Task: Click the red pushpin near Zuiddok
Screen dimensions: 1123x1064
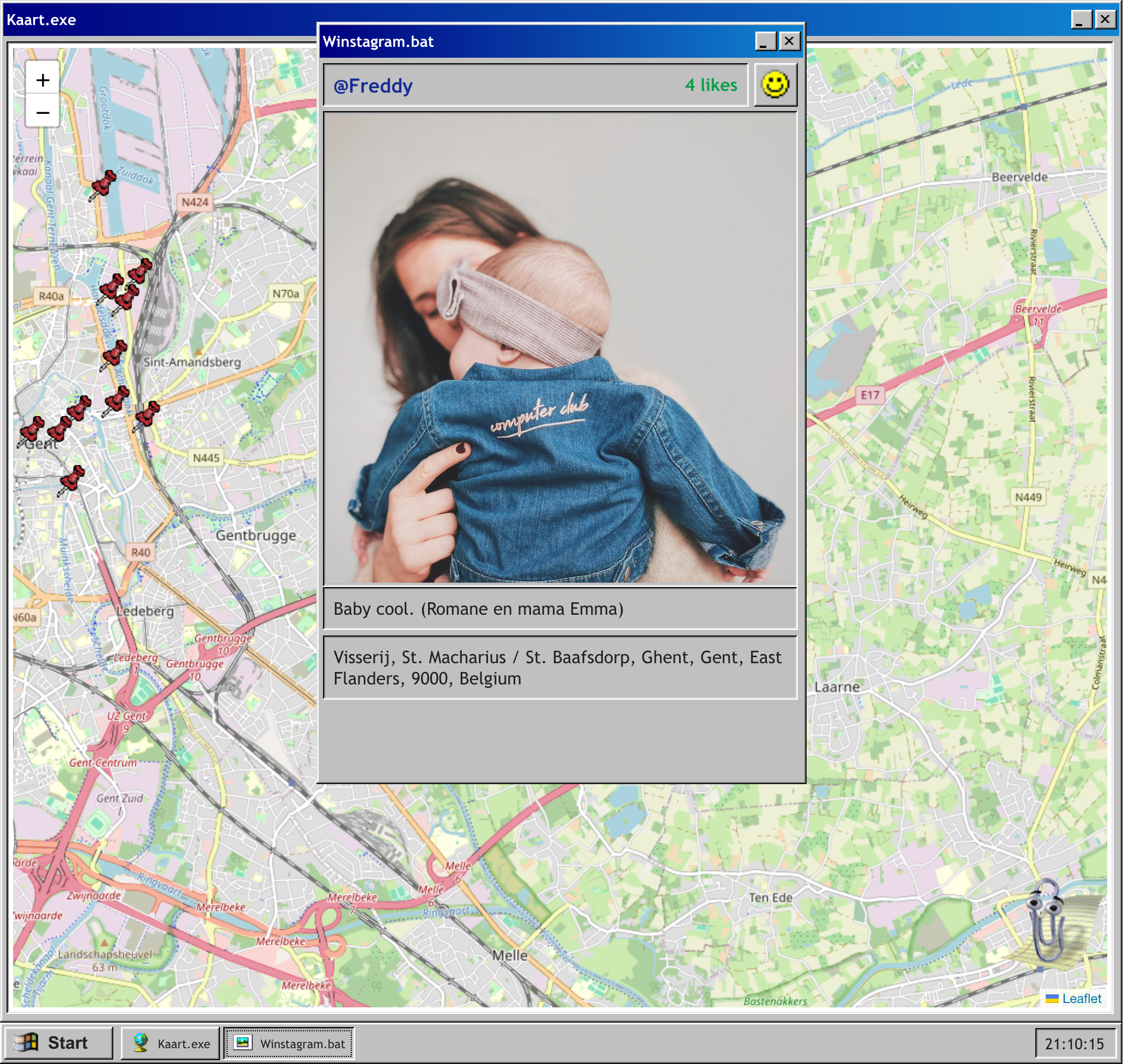Action: pos(103,186)
